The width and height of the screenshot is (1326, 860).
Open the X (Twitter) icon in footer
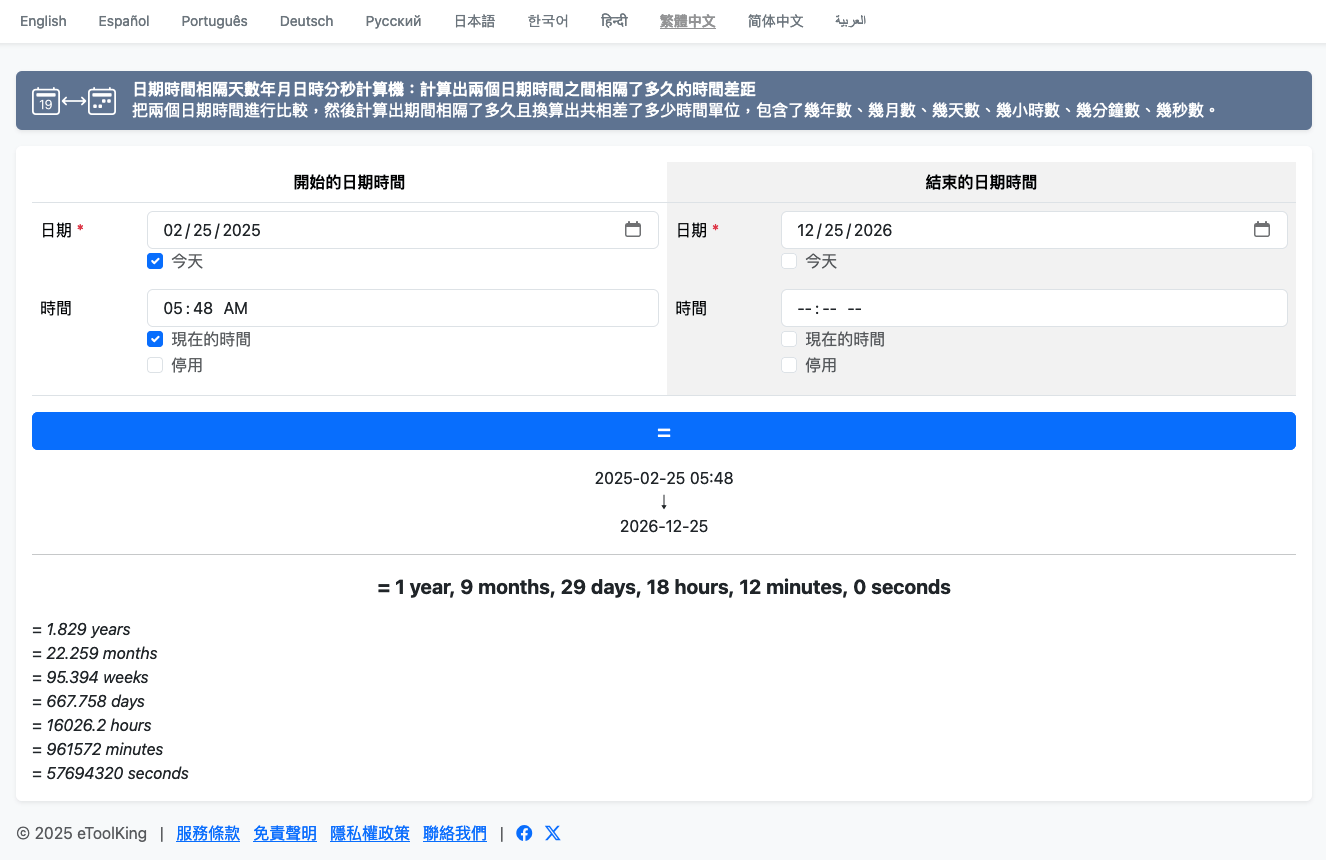(x=552, y=833)
